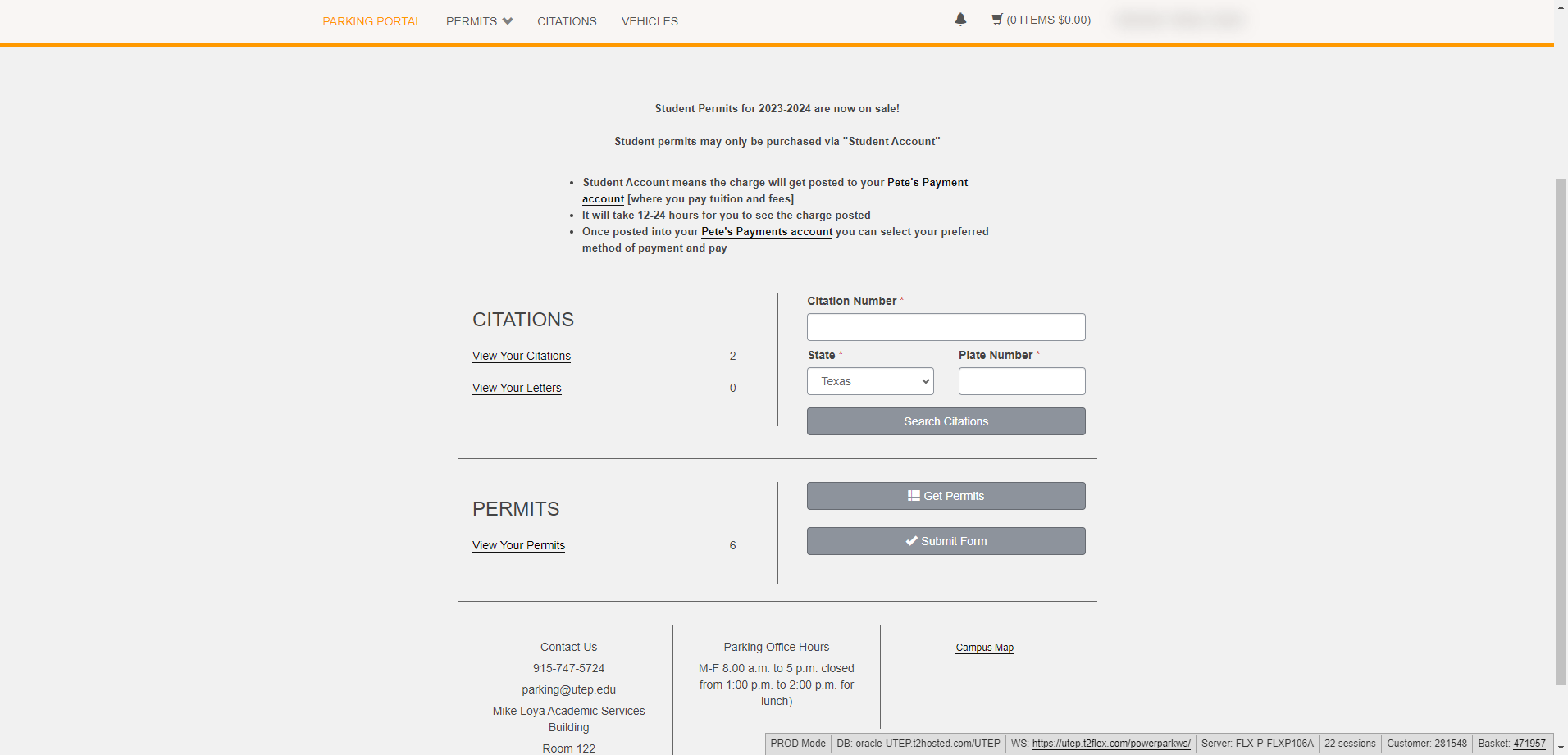The height and width of the screenshot is (755, 1568).
Task: Click scrollbar up arrow at top right
Action: (1561, 6)
